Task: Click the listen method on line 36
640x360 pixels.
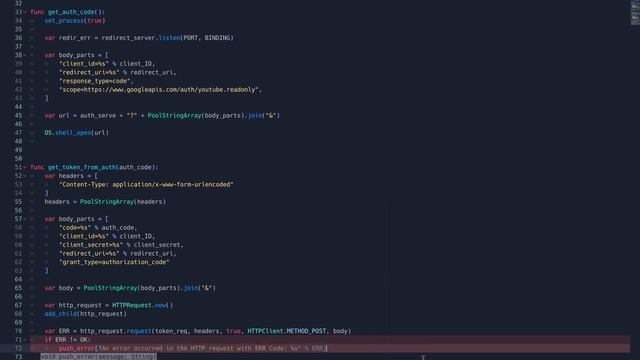Action: tap(169, 38)
